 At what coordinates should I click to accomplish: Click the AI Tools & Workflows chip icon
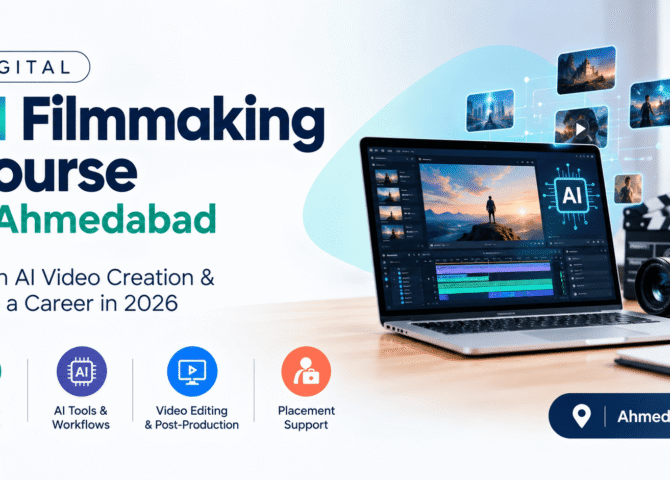(x=82, y=371)
